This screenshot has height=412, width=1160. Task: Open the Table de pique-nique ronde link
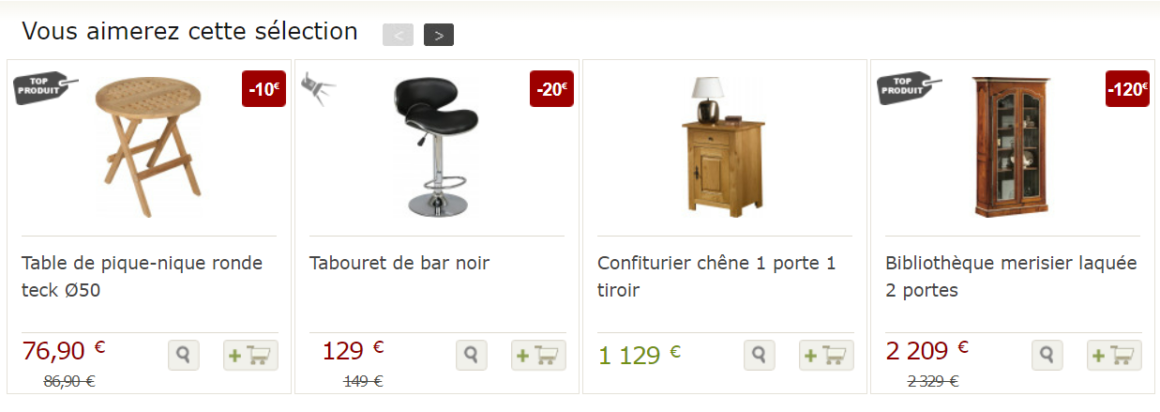[142, 277]
